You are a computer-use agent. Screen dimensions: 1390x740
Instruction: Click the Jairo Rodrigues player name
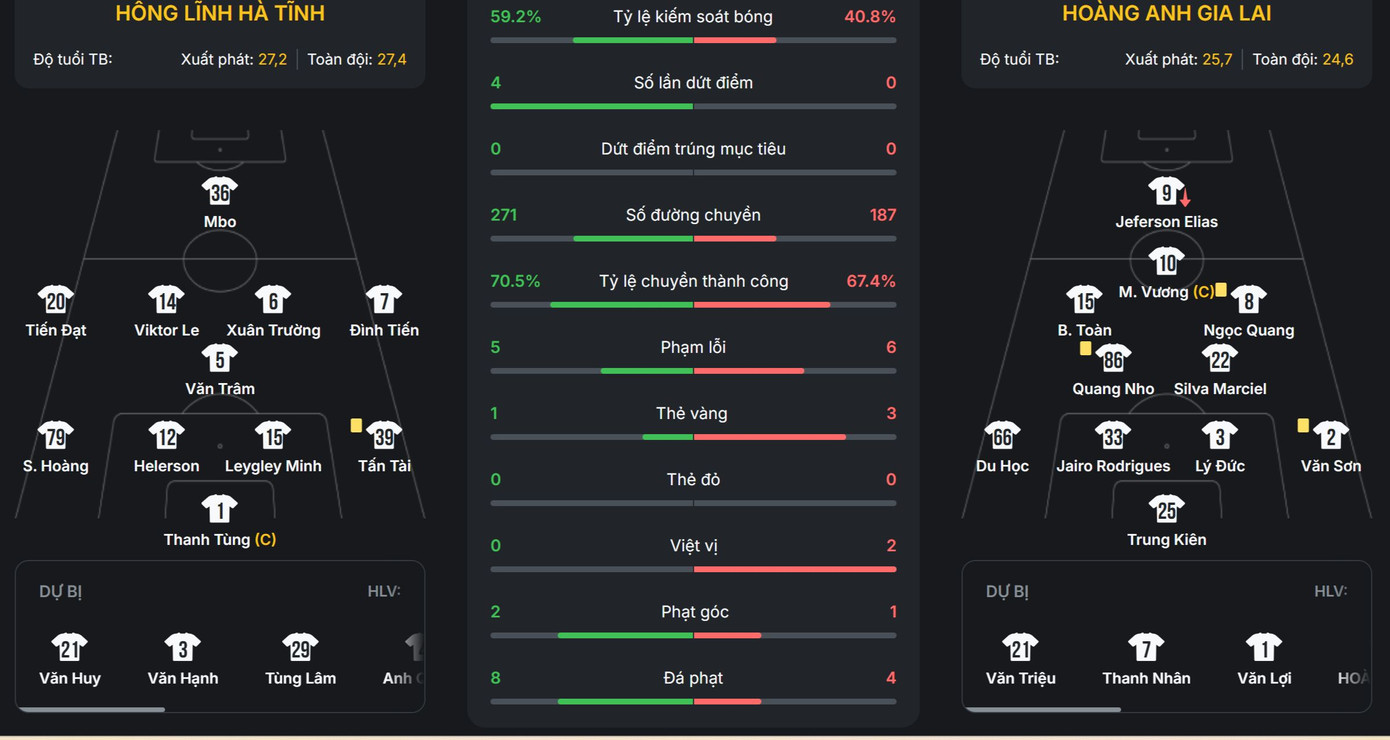click(1113, 466)
